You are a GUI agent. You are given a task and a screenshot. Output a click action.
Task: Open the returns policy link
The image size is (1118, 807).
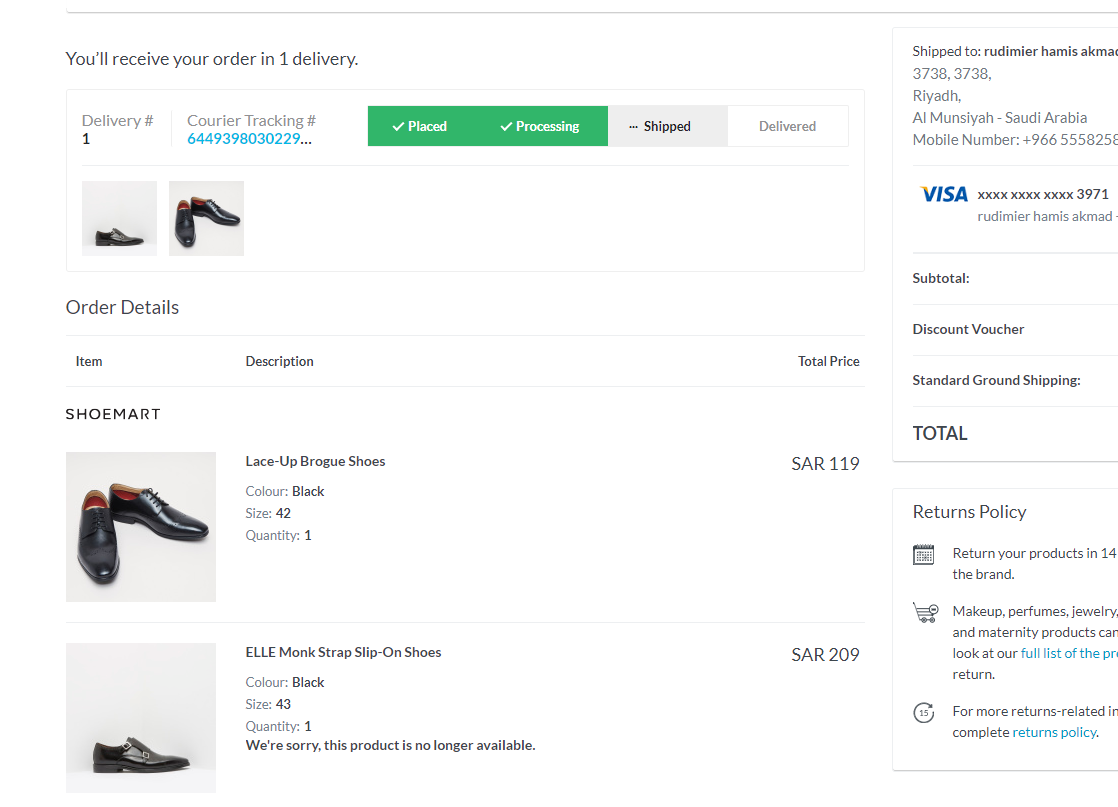pos(1054,732)
